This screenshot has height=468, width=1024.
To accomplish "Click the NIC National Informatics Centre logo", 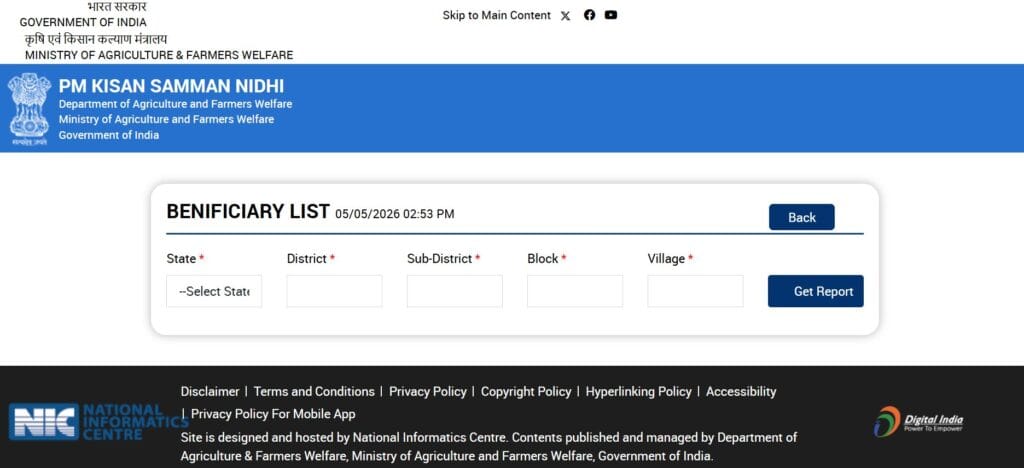I will pyautogui.click(x=98, y=422).
